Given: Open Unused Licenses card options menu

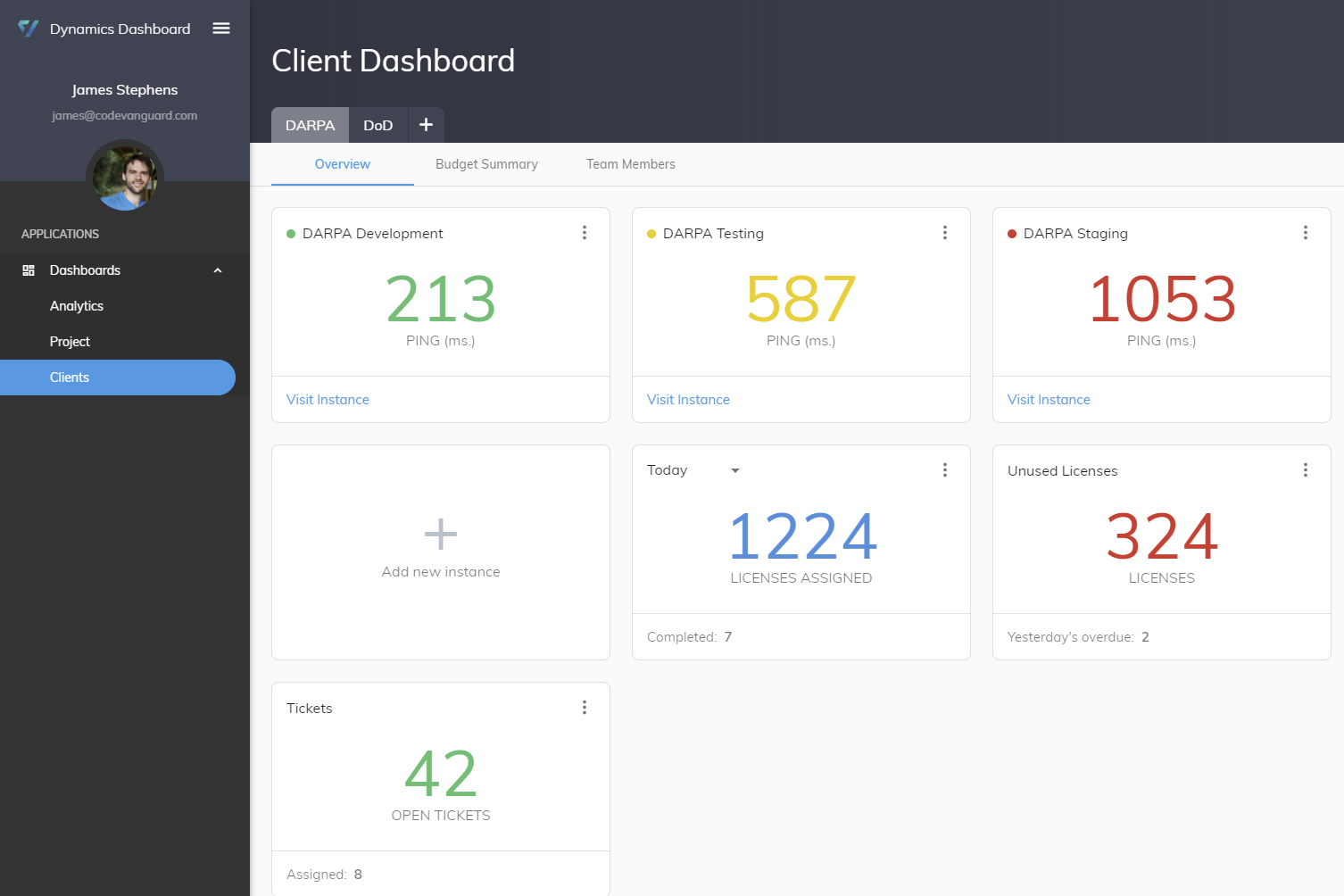Looking at the screenshot, I should 1306,470.
